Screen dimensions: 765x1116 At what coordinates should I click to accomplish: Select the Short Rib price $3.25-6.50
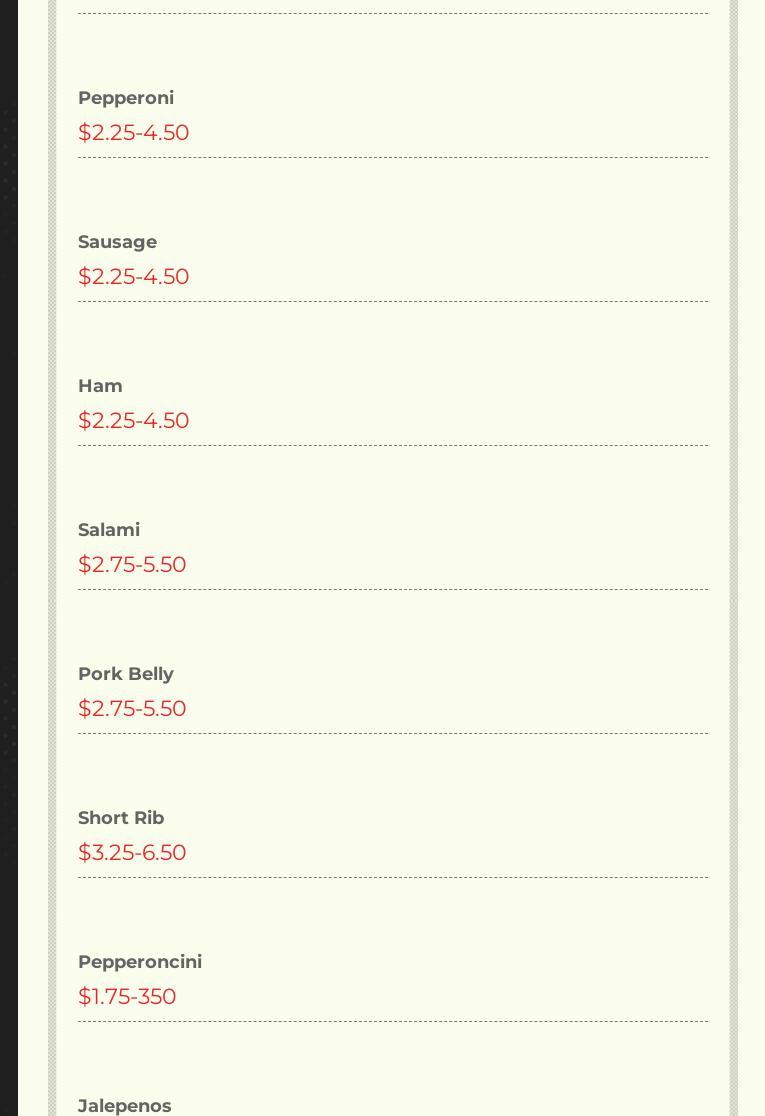132,853
